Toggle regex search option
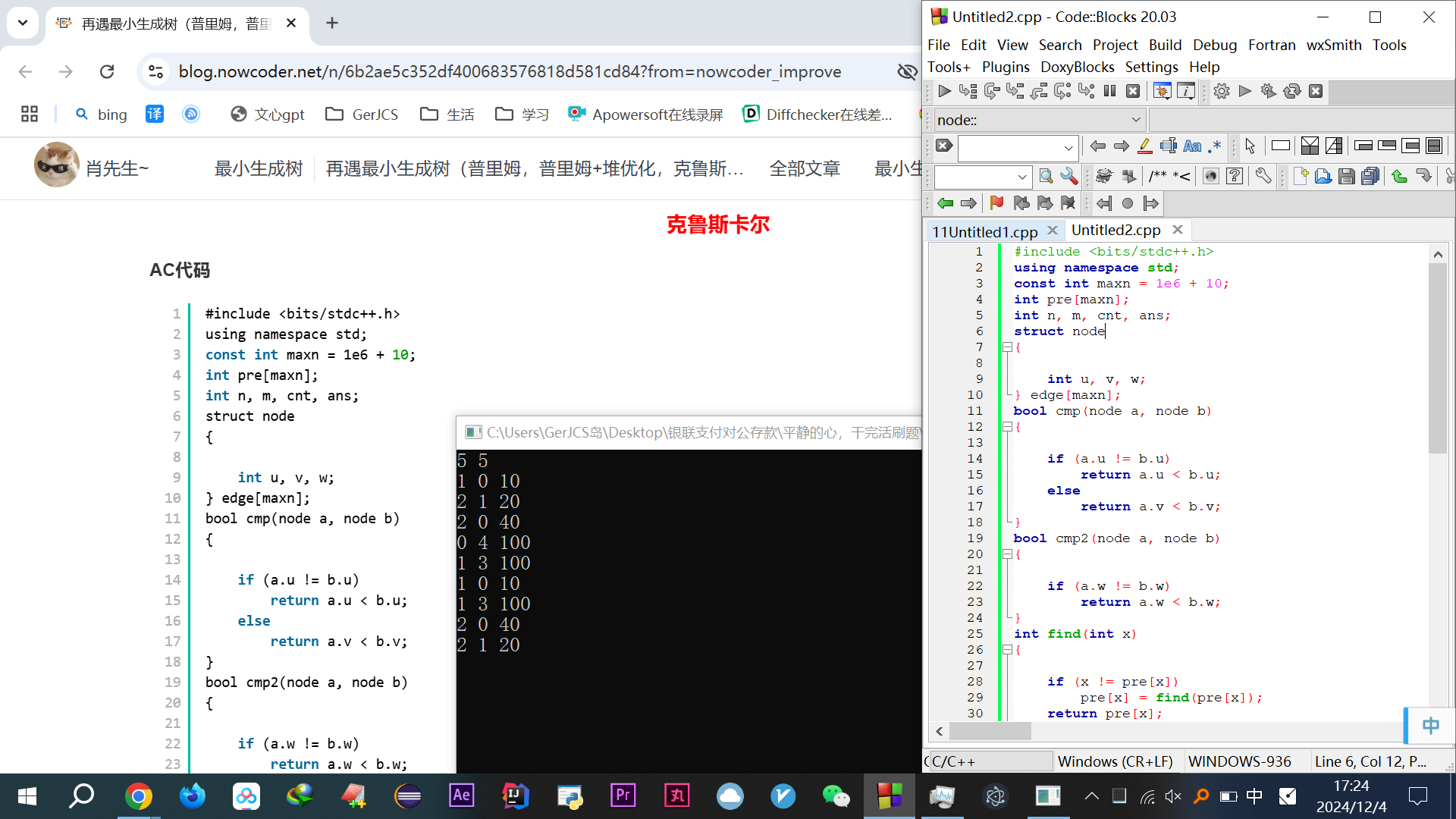1456x819 pixels. click(1215, 146)
